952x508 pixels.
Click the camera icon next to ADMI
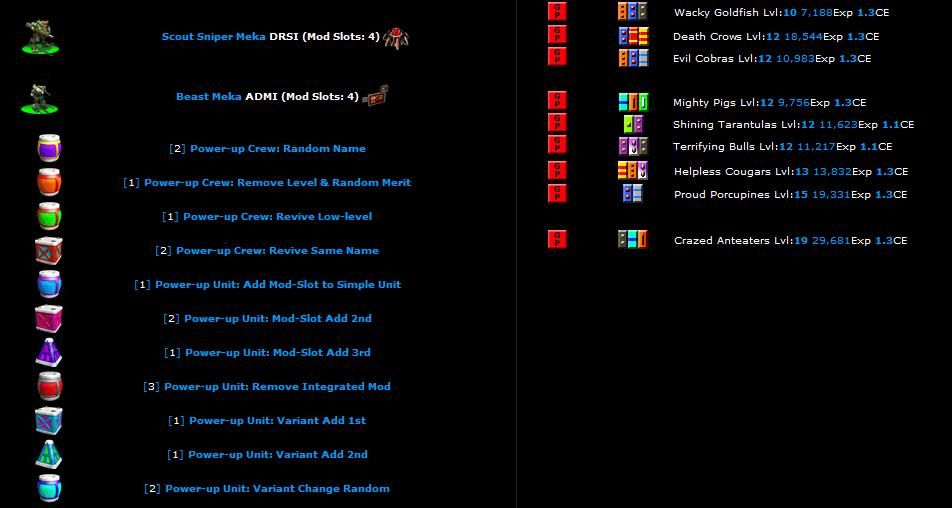(375, 97)
